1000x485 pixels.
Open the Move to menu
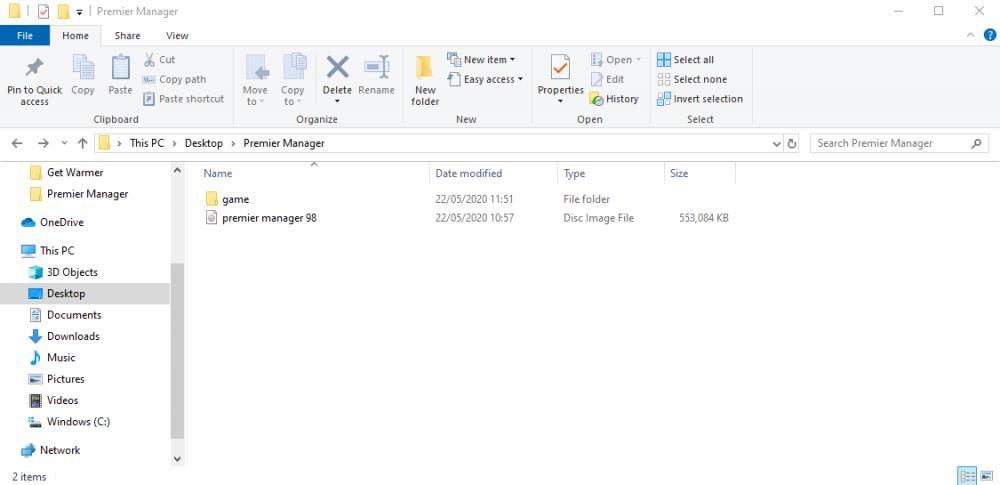(255, 80)
